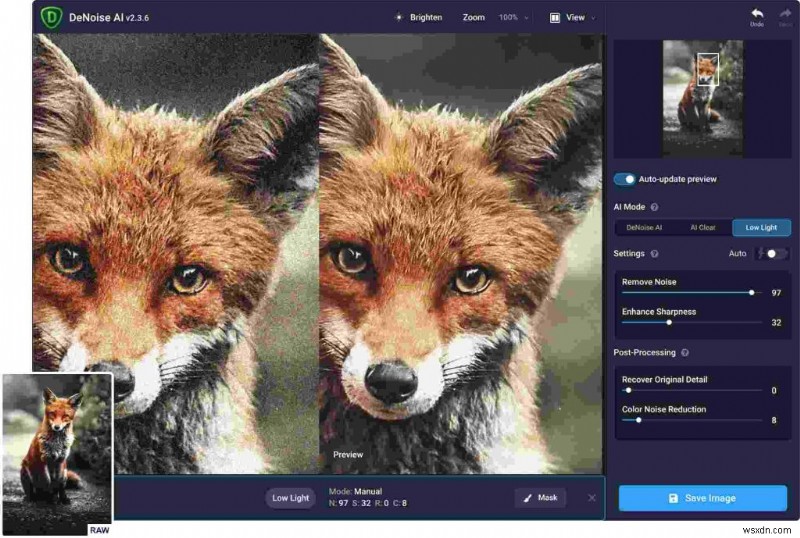
Task: Click the Save Image button
Action: tap(703, 498)
